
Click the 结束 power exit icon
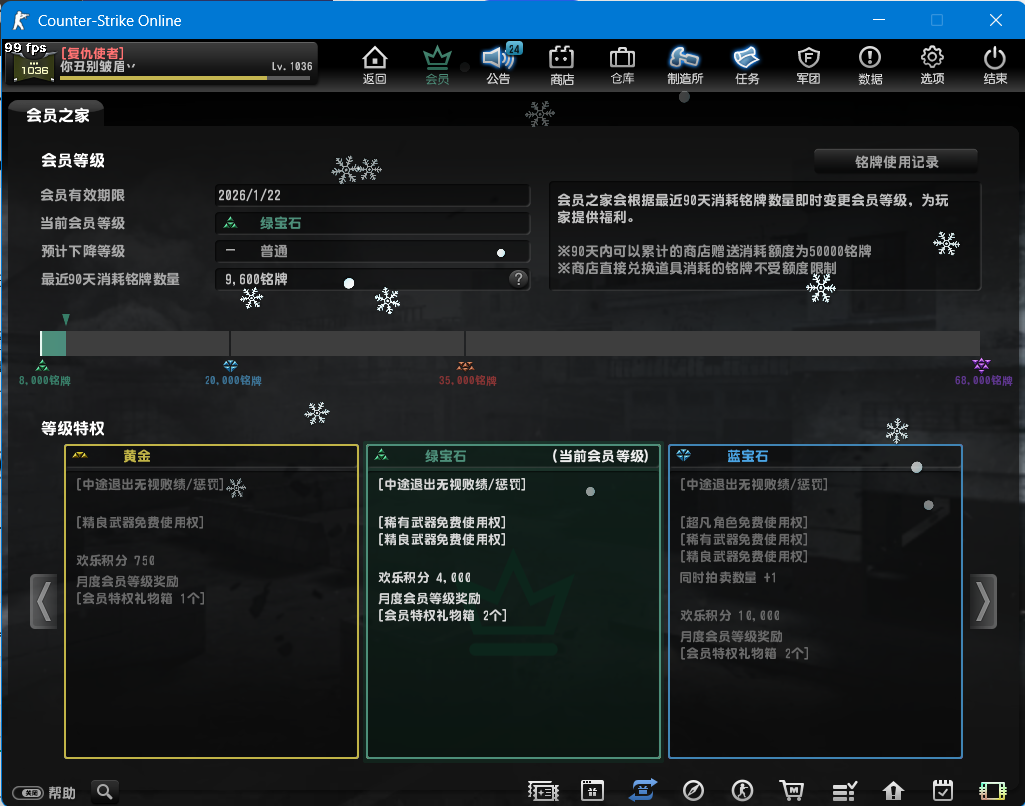[994, 65]
